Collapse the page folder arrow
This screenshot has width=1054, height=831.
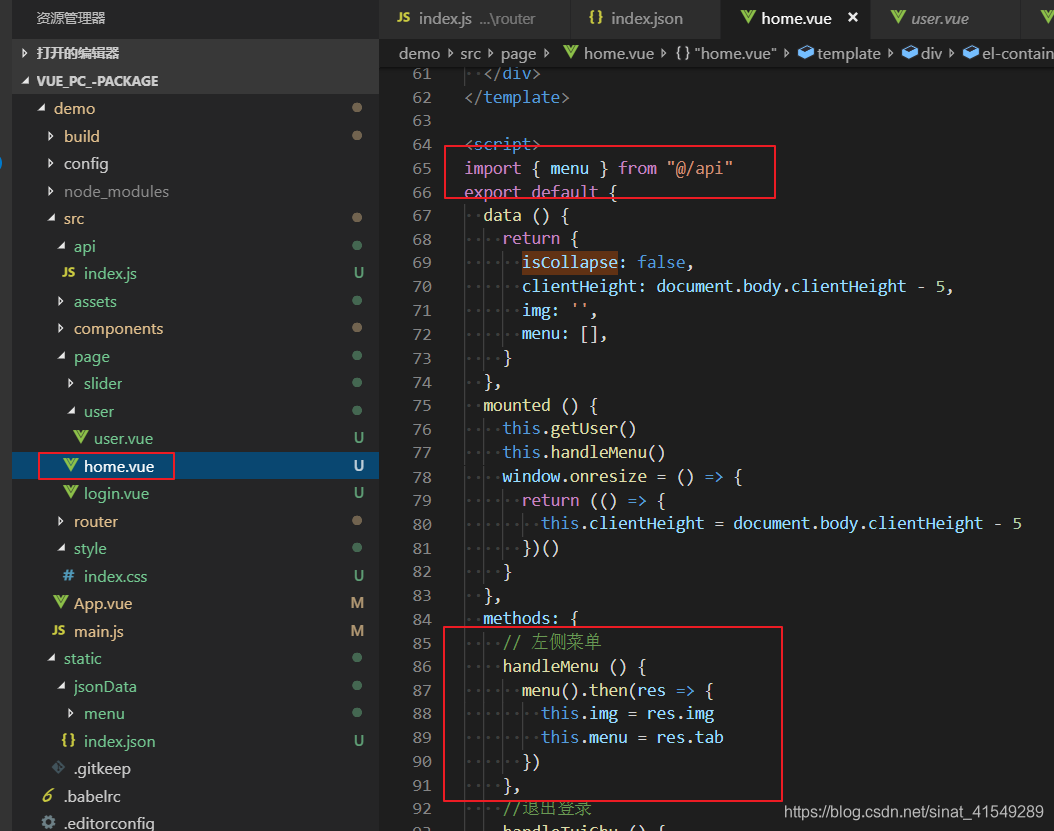pyautogui.click(x=61, y=356)
